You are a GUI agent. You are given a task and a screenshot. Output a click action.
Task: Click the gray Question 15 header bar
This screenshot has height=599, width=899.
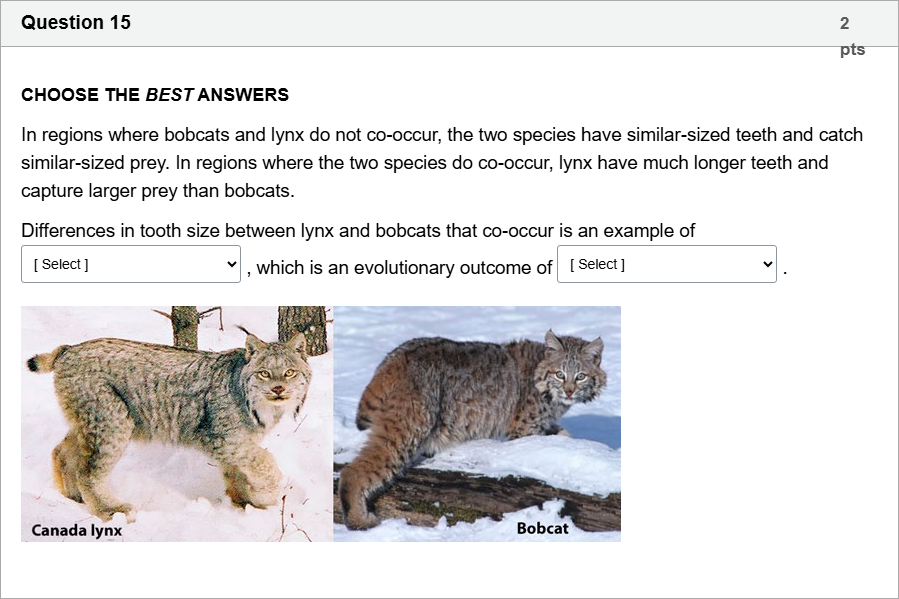click(450, 22)
